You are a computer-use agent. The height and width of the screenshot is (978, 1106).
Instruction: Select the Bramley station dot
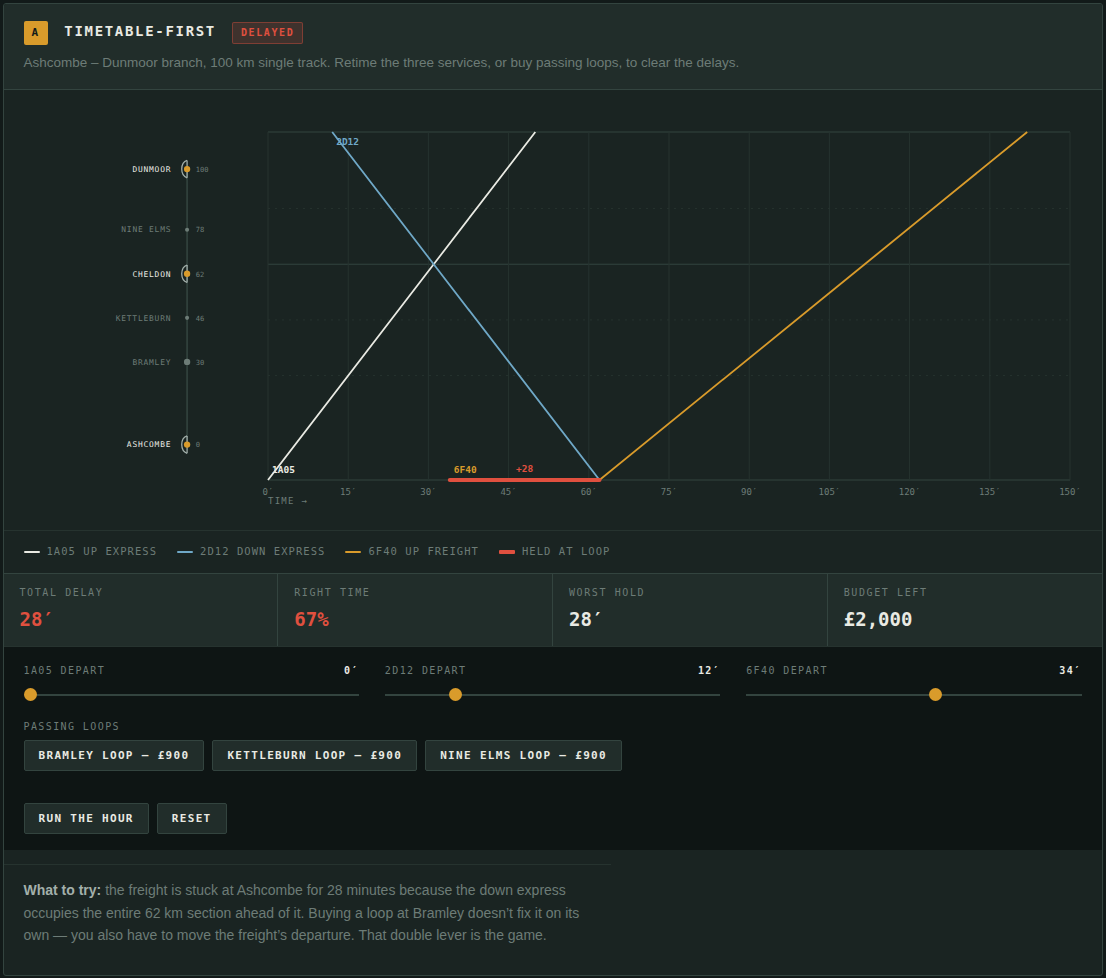[x=187, y=362]
